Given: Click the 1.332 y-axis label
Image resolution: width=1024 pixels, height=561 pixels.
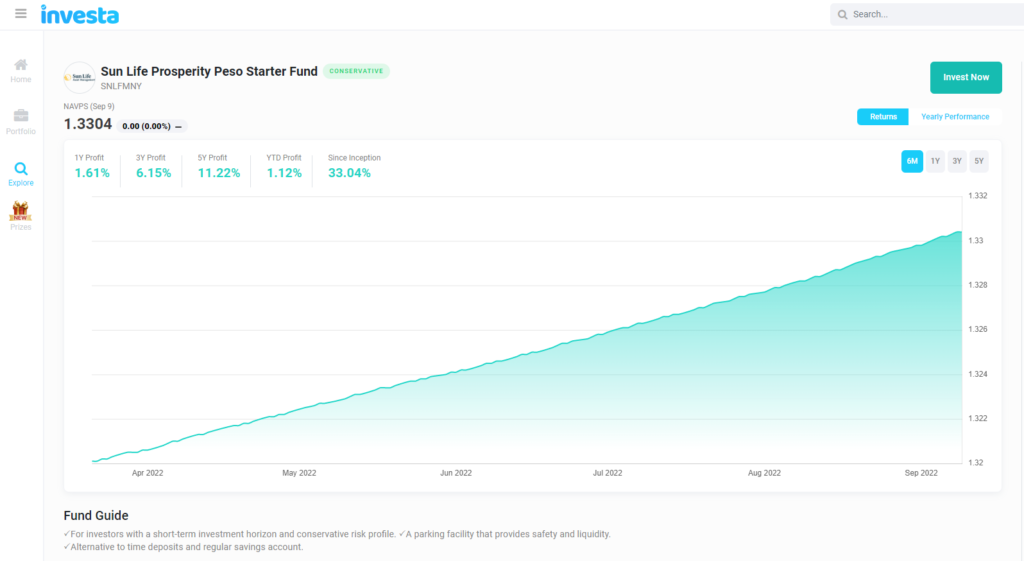Looking at the screenshot, I should 978,196.
